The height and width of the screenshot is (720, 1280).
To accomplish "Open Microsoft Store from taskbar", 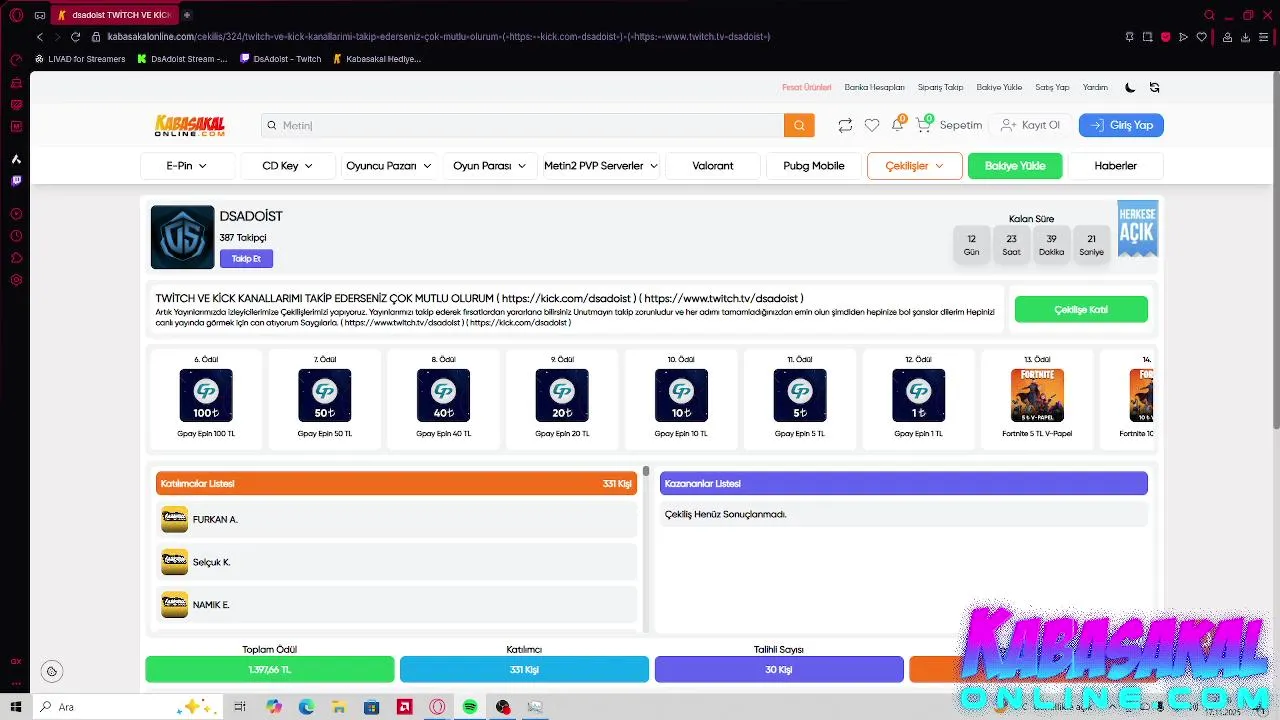I will [371, 707].
